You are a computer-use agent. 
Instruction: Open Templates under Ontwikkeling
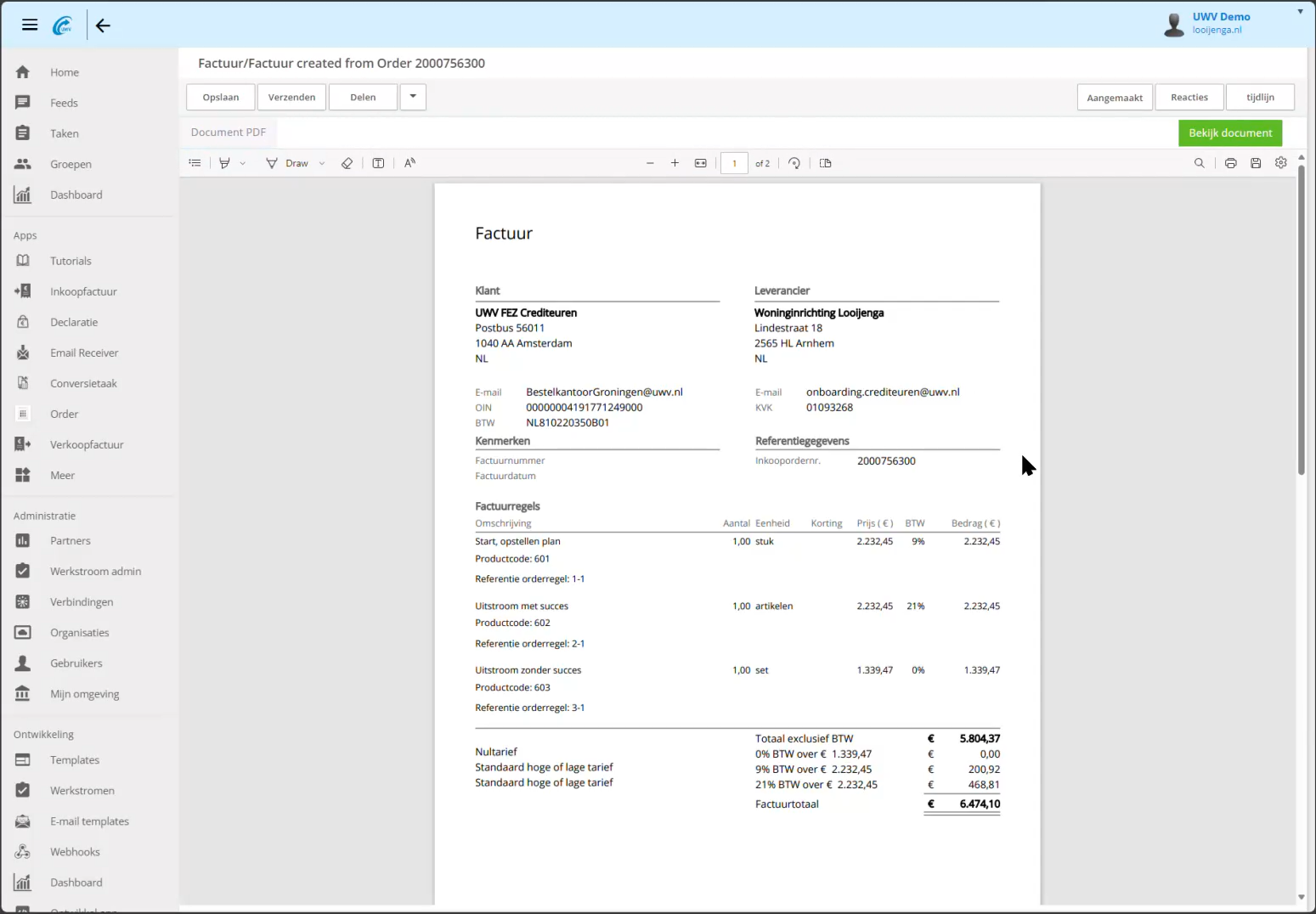(75, 760)
